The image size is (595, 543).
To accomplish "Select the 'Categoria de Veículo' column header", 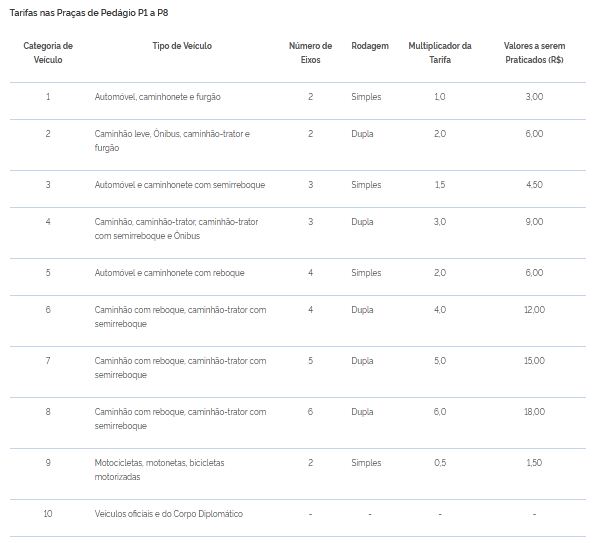I will pyautogui.click(x=48, y=53).
